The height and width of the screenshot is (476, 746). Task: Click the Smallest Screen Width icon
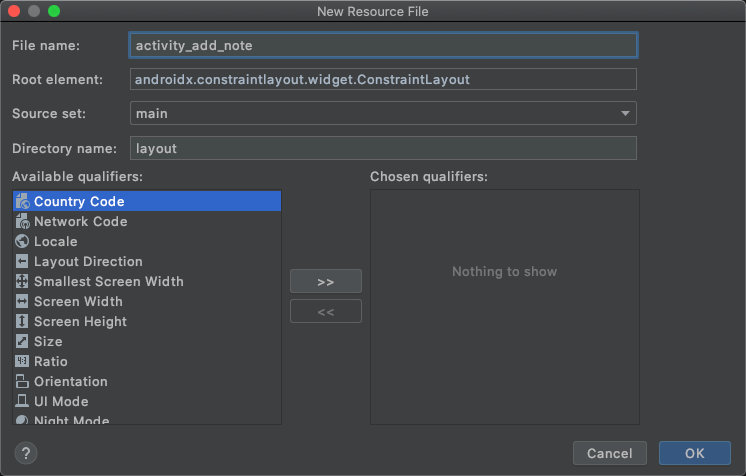click(22, 281)
